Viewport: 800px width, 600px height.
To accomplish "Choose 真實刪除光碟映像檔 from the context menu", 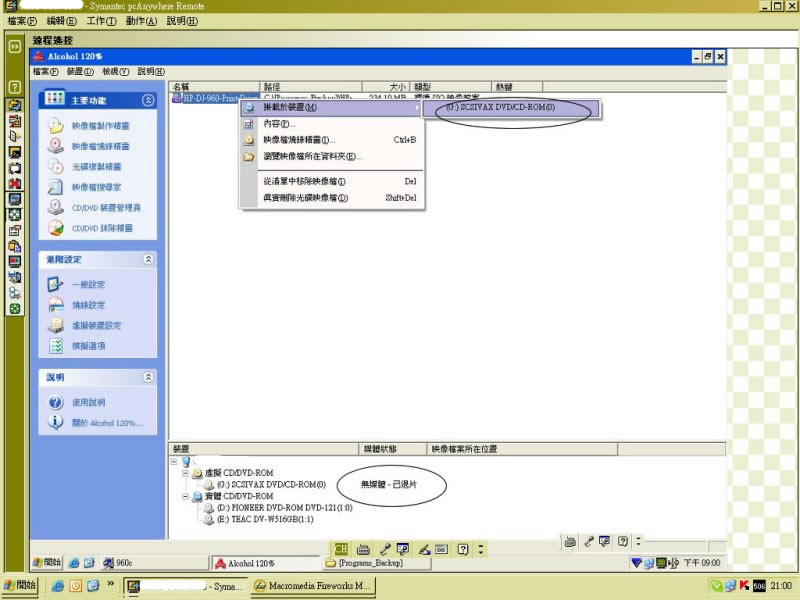I will tap(331, 198).
